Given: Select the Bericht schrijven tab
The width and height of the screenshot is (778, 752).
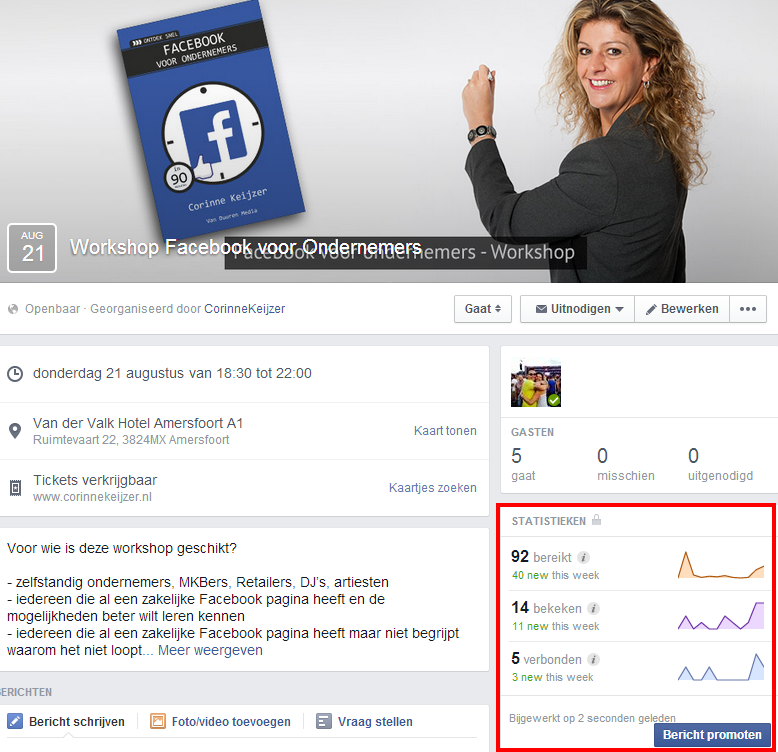Looking at the screenshot, I should [66, 721].
